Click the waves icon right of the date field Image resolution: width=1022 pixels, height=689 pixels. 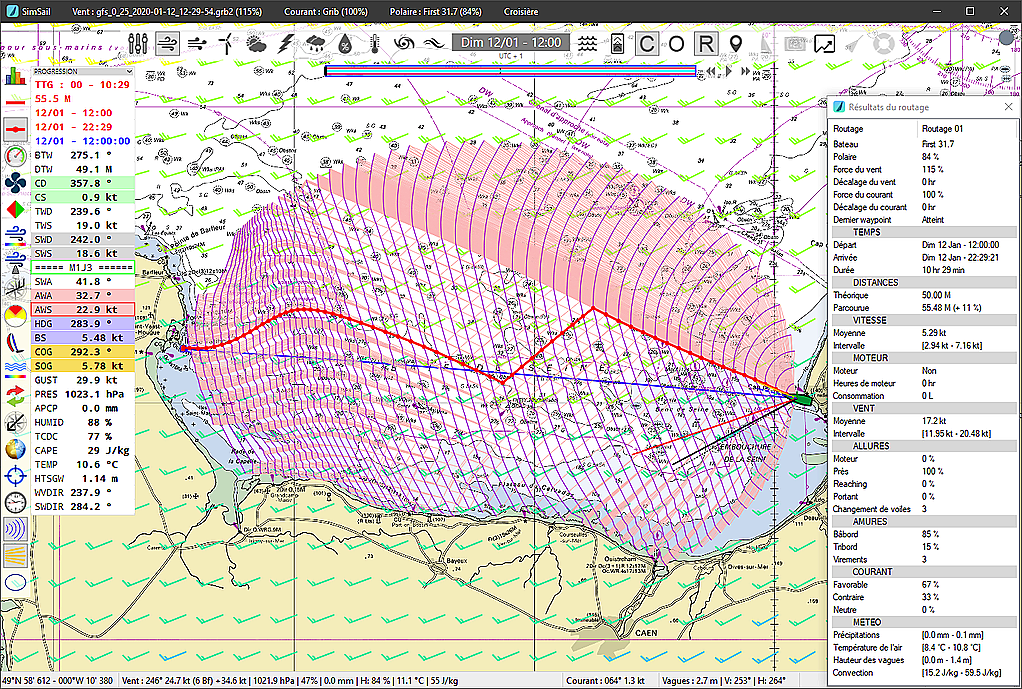[x=588, y=44]
